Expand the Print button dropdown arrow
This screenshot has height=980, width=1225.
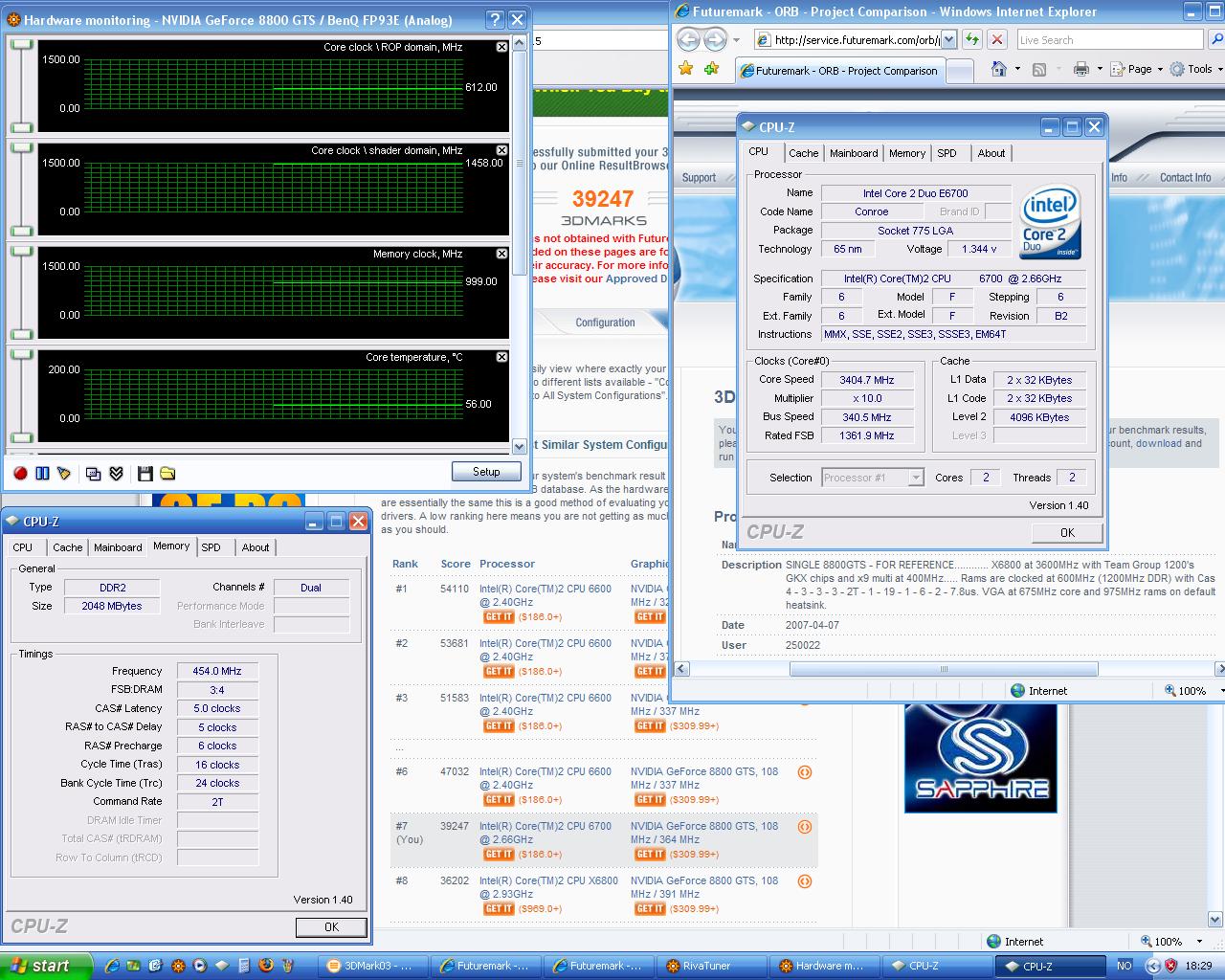click(x=1100, y=69)
